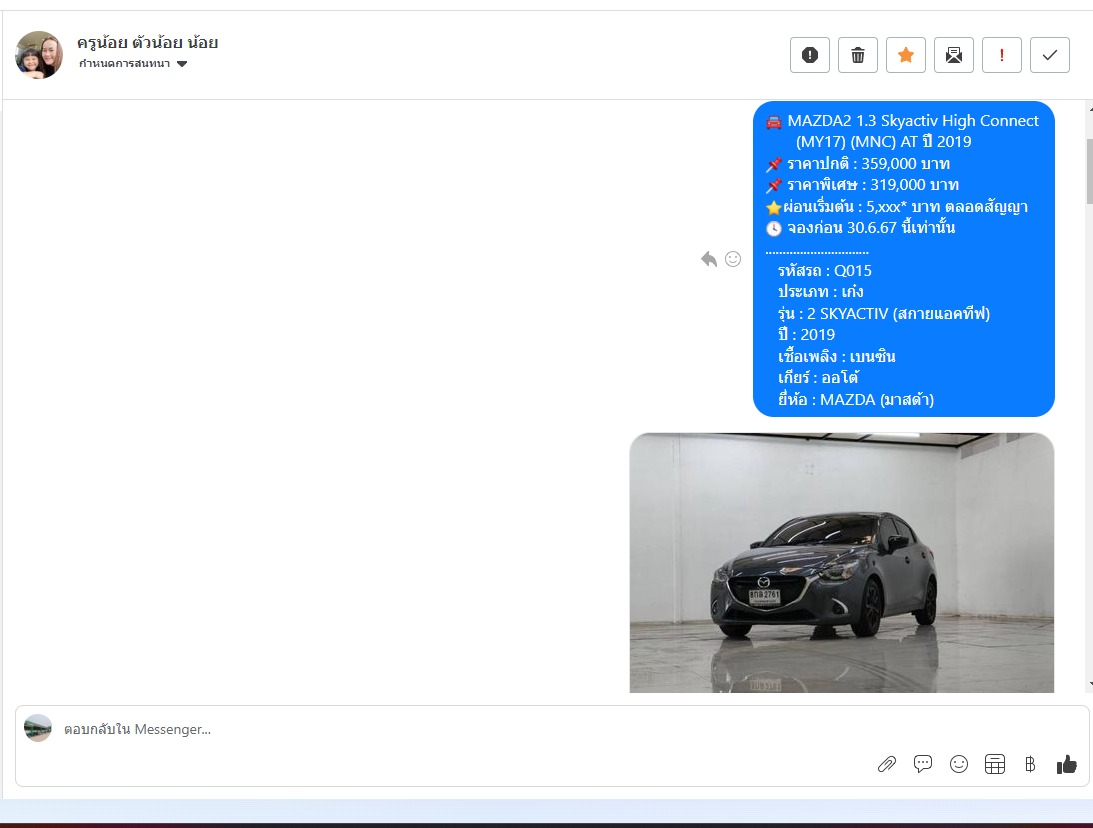Click the text เชื้อเพลิง : เบนซิน
This screenshot has height=828, width=1093.
tap(836, 356)
